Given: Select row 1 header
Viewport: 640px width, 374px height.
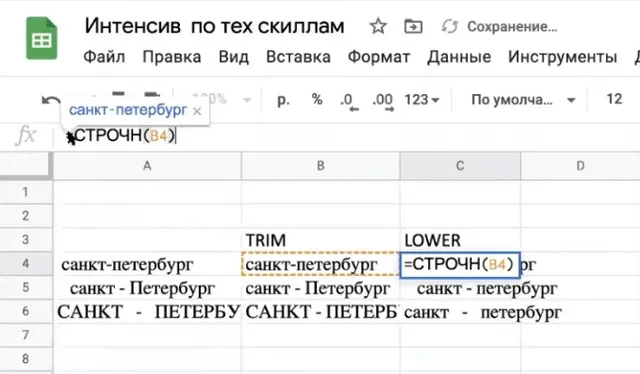Looking at the screenshot, I should pyautogui.click(x=26, y=192).
